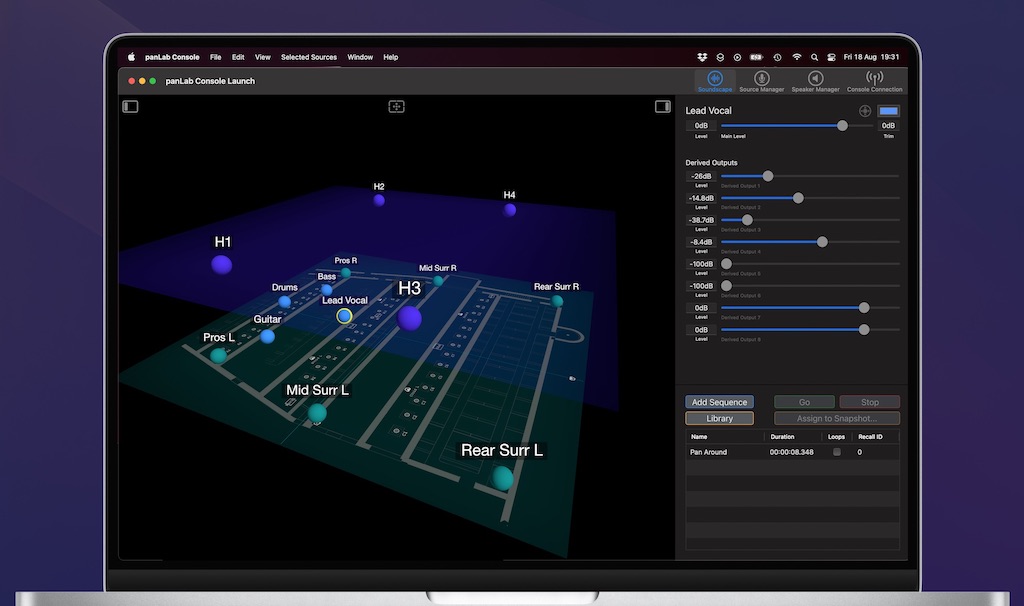This screenshot has height=606, width=1024.
Task: Select the H3 speaker sphere
Action: click(x=409, y=318)
